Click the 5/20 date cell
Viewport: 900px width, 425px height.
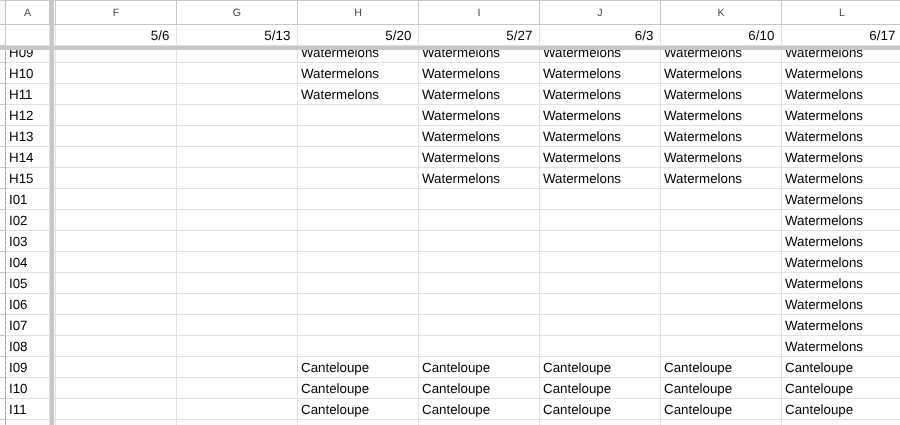(x=358, y=36)
